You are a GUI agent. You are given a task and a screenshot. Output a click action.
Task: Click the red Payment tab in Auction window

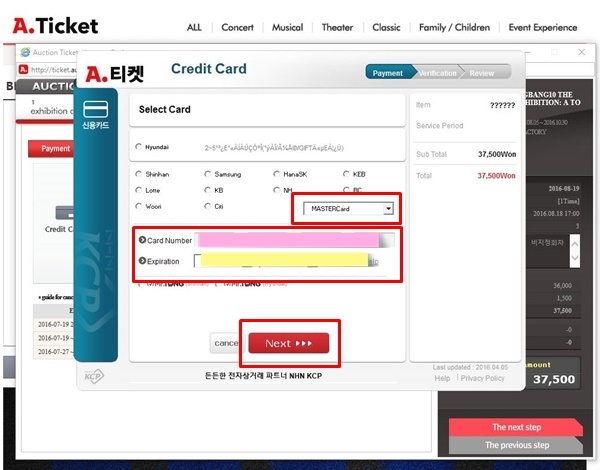point(52,149)
